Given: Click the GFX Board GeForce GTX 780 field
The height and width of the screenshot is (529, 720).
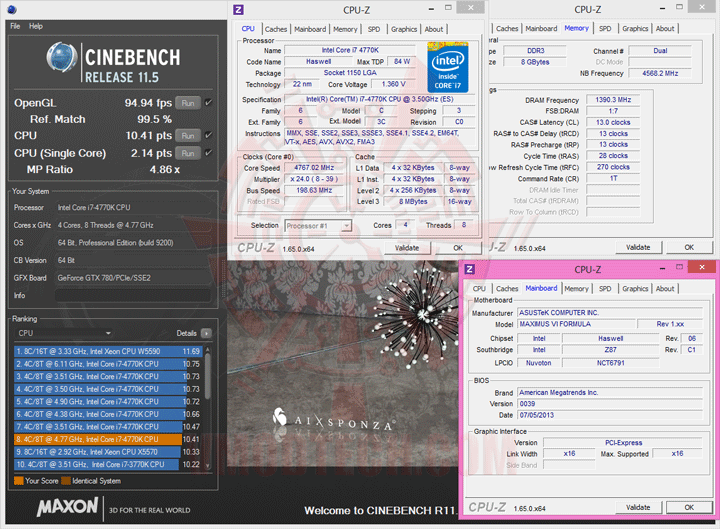Looking at the screenshot, I should pyautogui.click(x=133, y=278).
